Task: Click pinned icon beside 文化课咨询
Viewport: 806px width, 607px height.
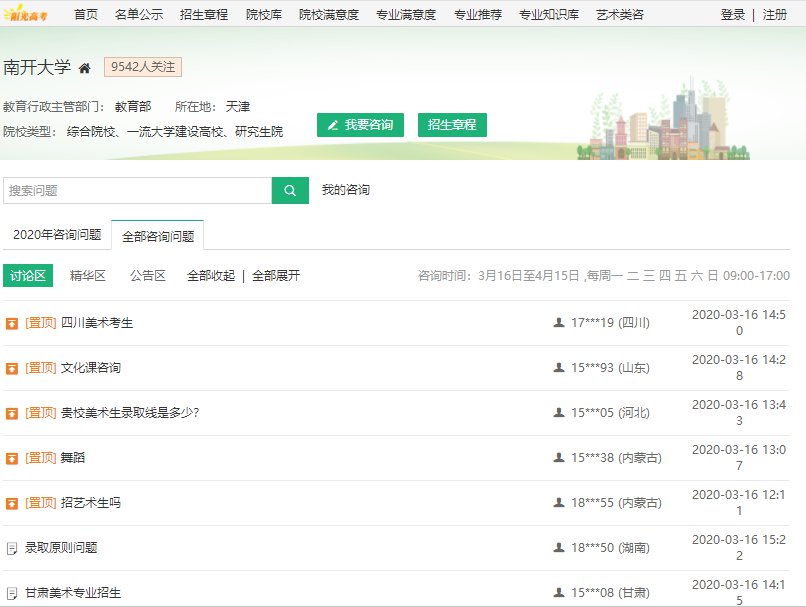Action: [x=12, y=368]
